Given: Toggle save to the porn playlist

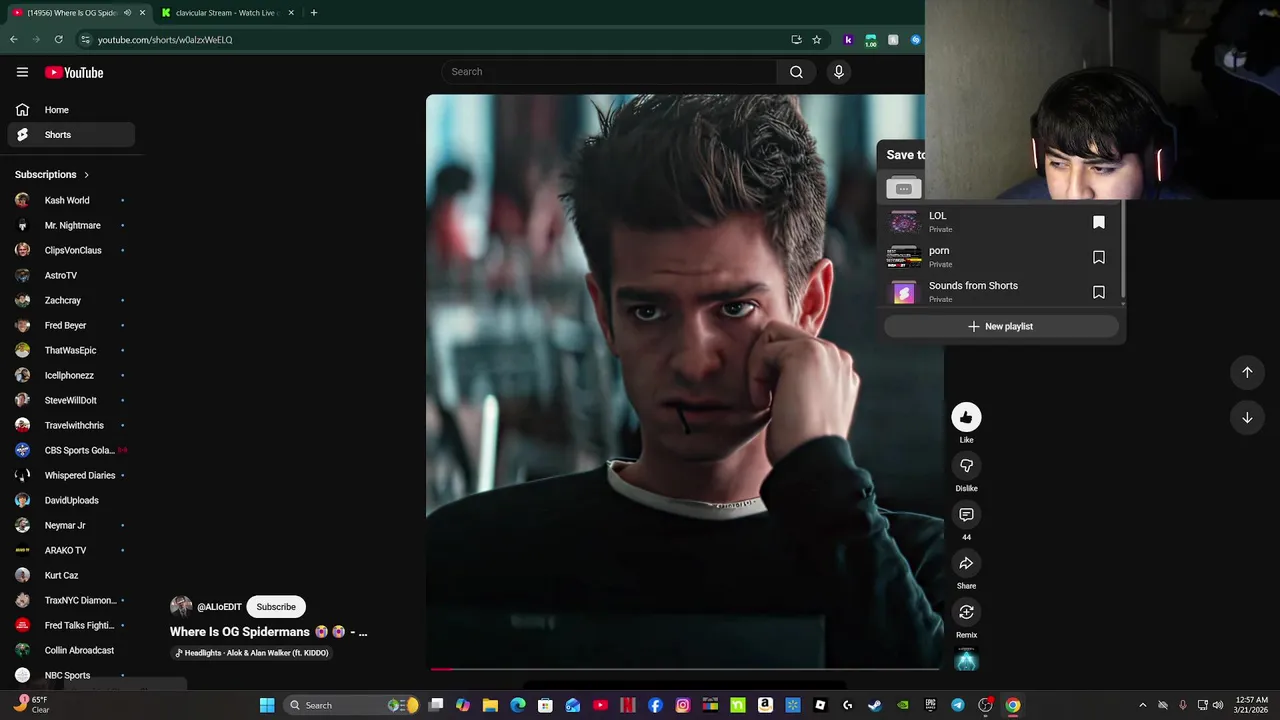Looking at the screenshot, I should [1099, 257].
